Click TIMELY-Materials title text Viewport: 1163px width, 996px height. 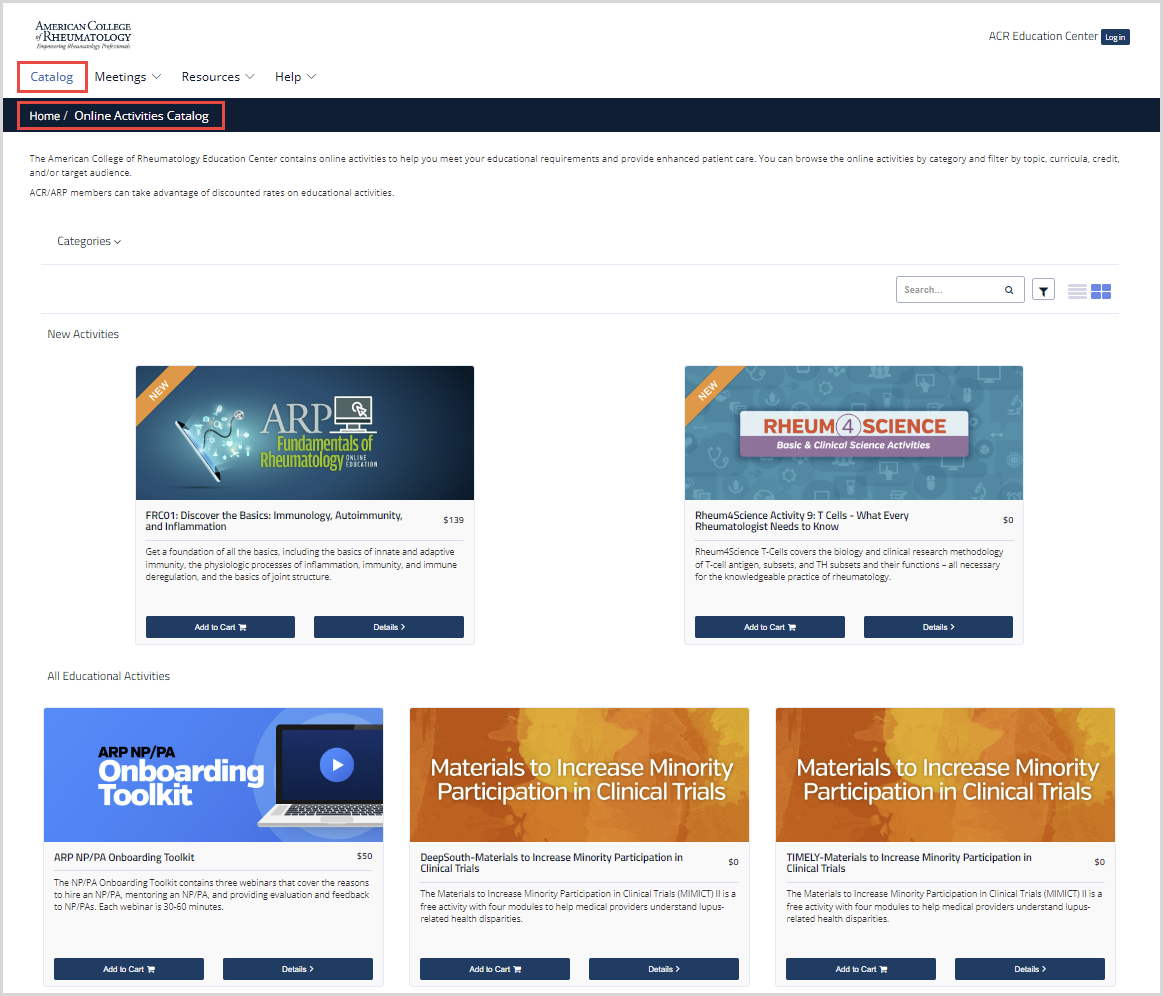pyautogui.click(x=909, y=863)
